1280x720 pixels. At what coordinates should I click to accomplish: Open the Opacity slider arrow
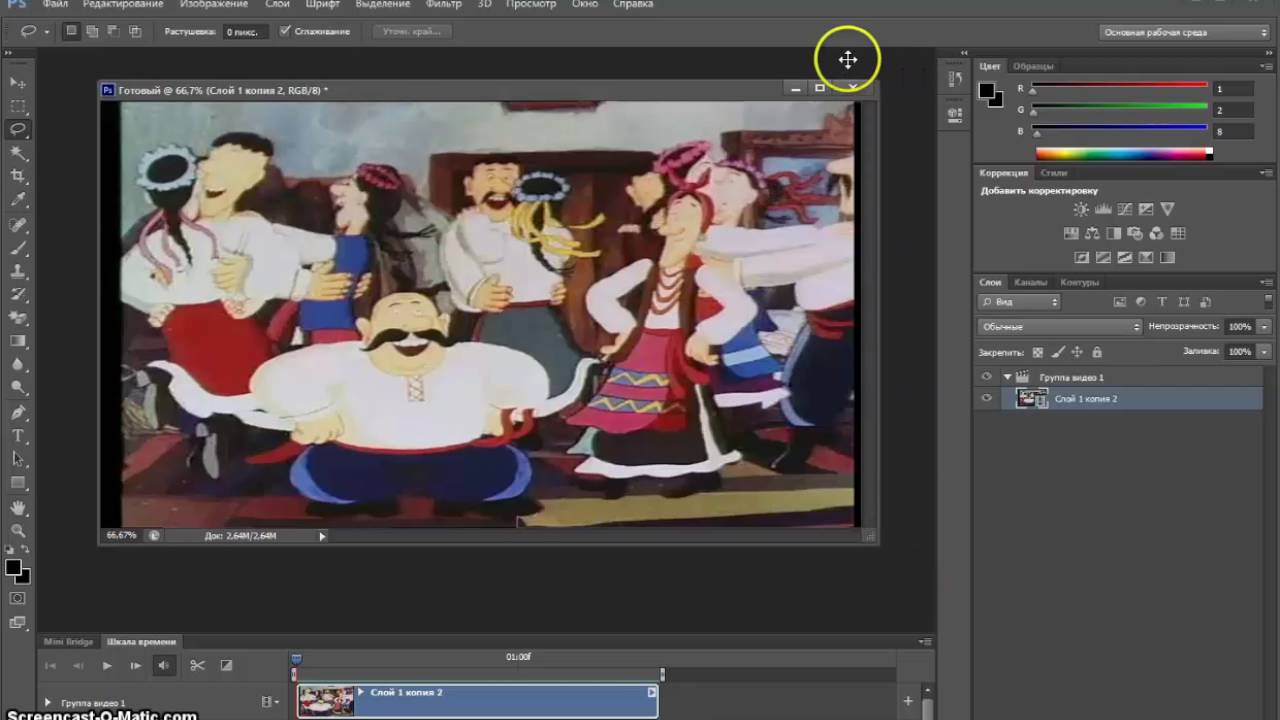(x=1264, y=326)
